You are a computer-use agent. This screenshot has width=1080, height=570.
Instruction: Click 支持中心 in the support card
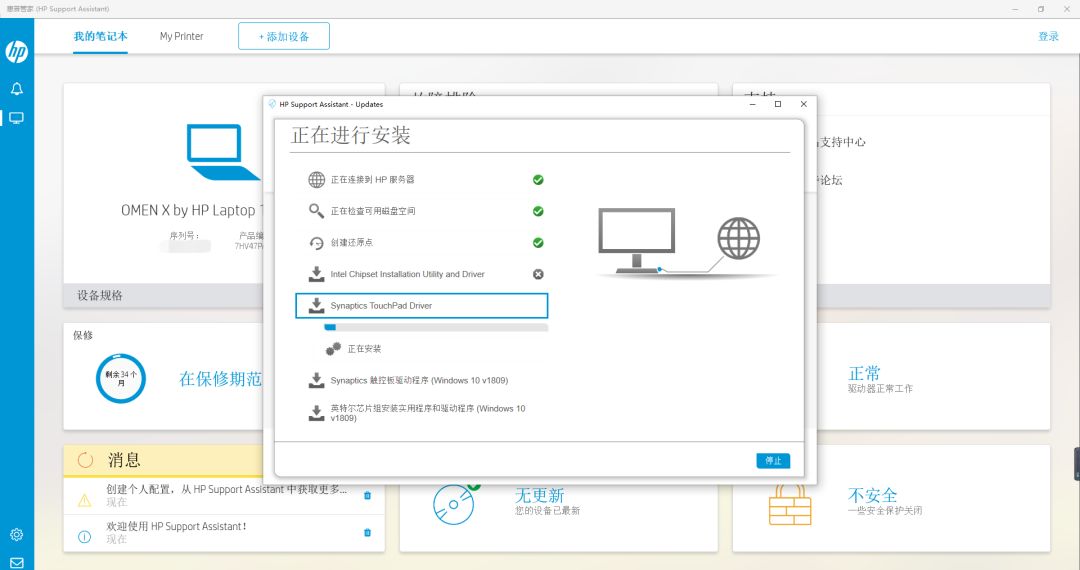(842, 142)
